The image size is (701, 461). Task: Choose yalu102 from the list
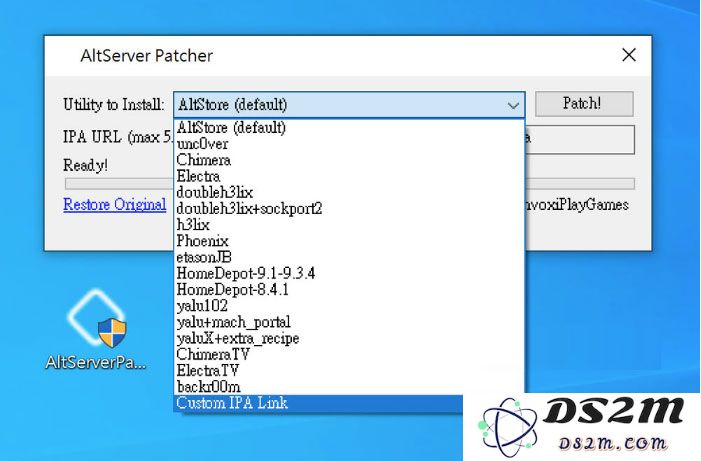[349, 305]
